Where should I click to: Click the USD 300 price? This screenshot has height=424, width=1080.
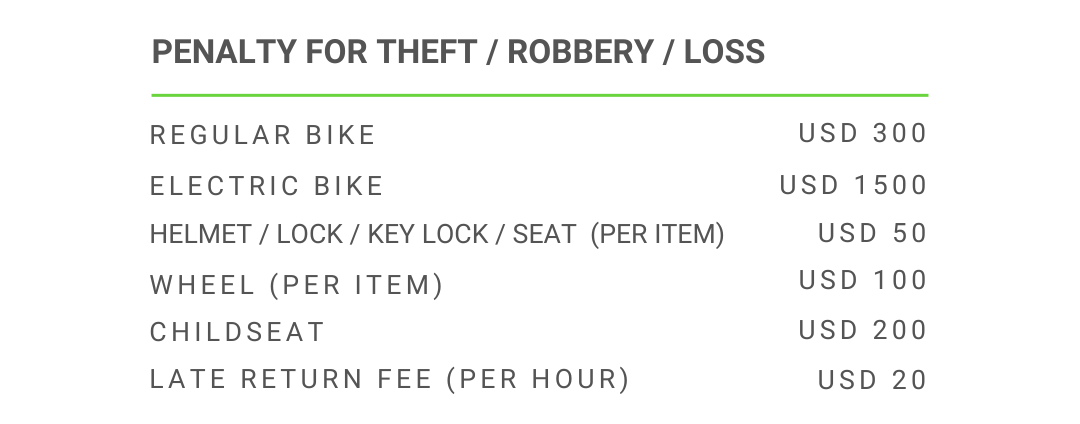click(x=863, y=133)
